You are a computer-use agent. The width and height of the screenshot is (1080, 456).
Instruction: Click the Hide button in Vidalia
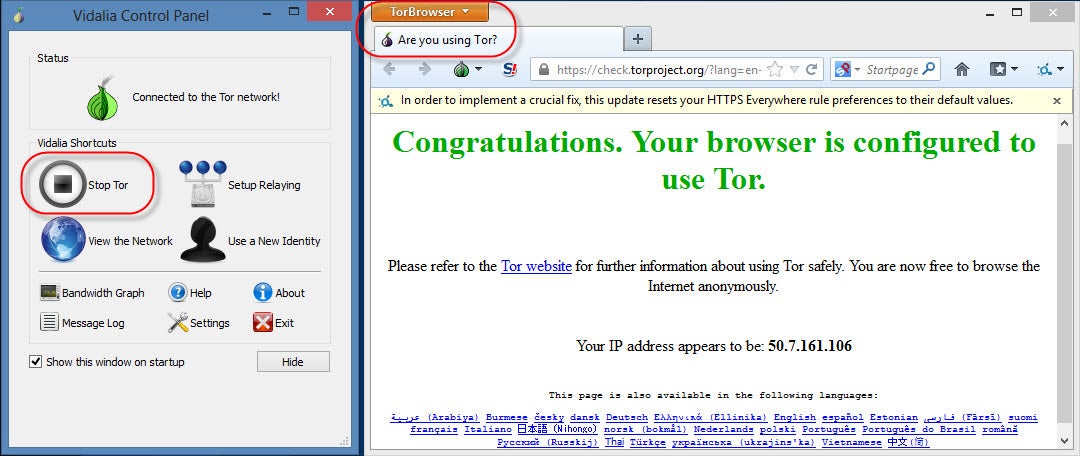pyautogui.click(x=293, y=362)
